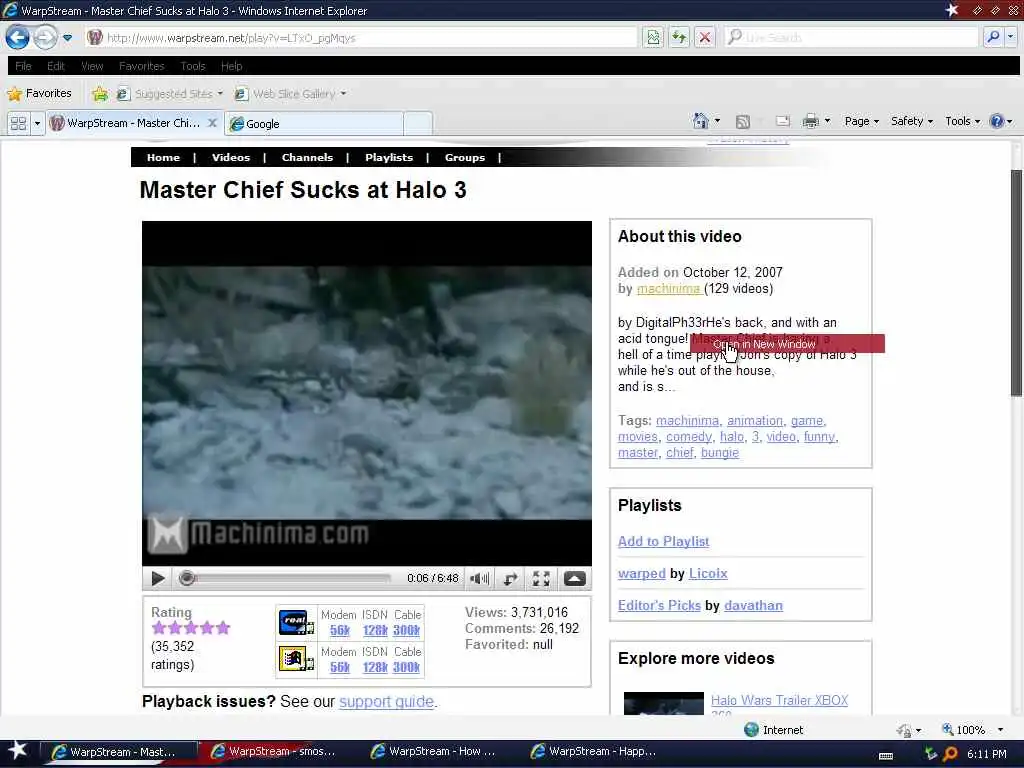This screenshot has height=768, width=1024.
Task: Open the Favorites menu in menu bar
Action: click(x=142, y=66)
